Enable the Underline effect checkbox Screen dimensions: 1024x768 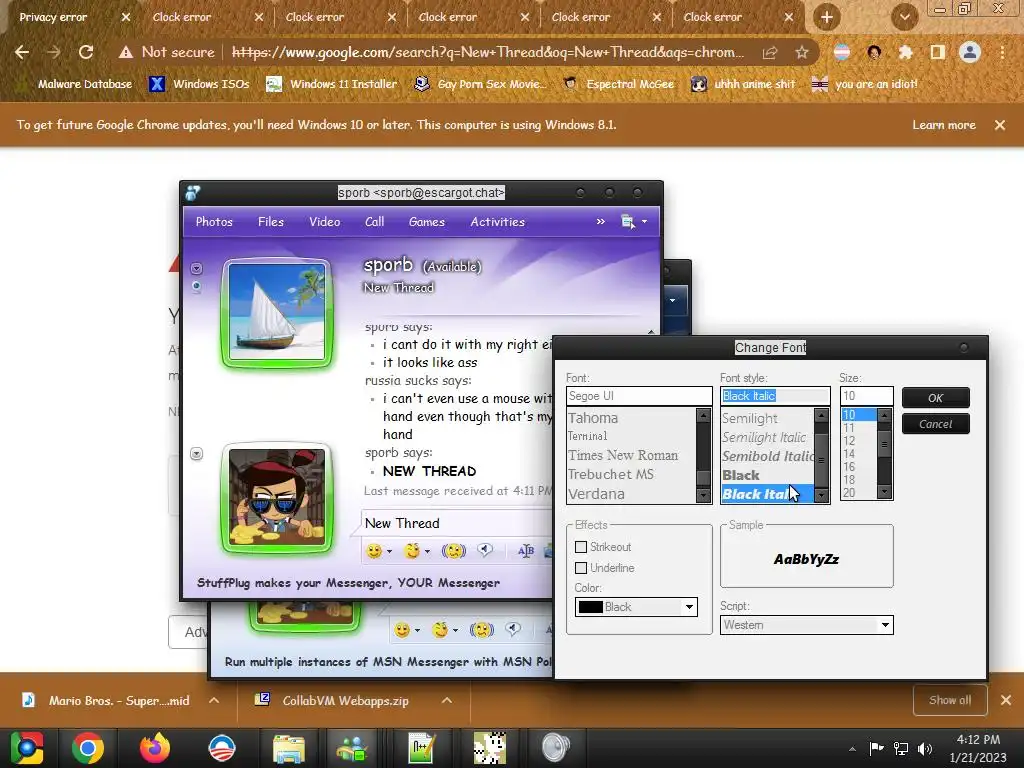[581, 568]
